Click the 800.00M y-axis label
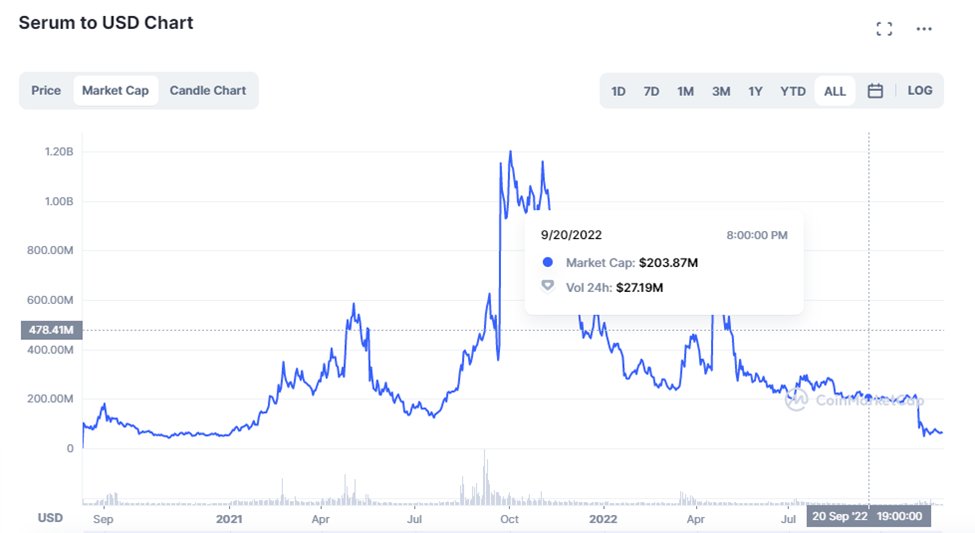 coord(50,251)
